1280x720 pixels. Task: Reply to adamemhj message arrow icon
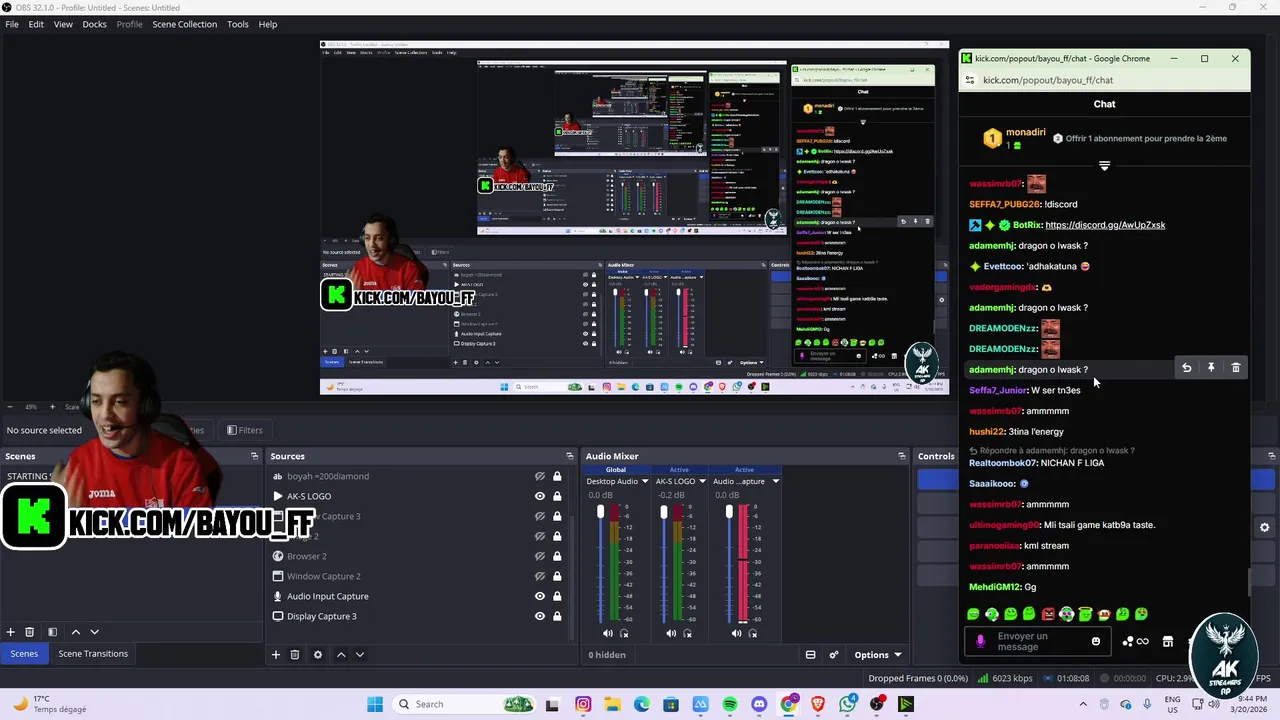pos(1187,368)
